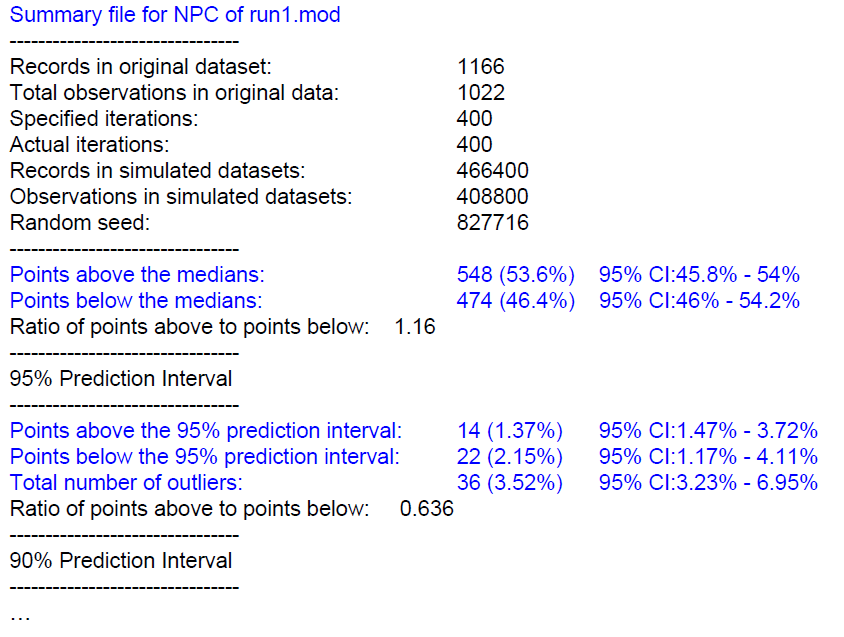Screen dimensions: 844x637
Task: Click the value 474 (46.4%)
Action: 516,300
